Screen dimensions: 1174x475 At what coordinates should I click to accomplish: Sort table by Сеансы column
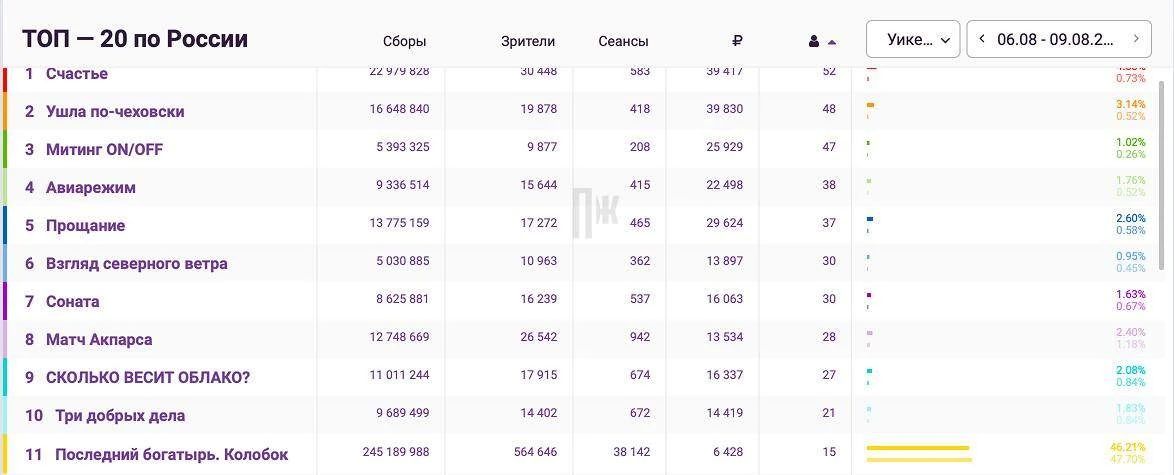click(x=623, y=41)
